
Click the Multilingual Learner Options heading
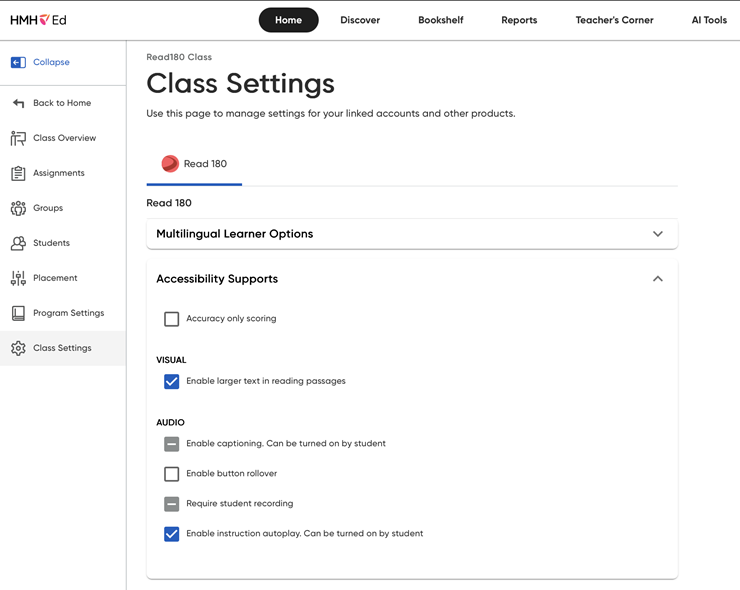[x=235, y=234]
